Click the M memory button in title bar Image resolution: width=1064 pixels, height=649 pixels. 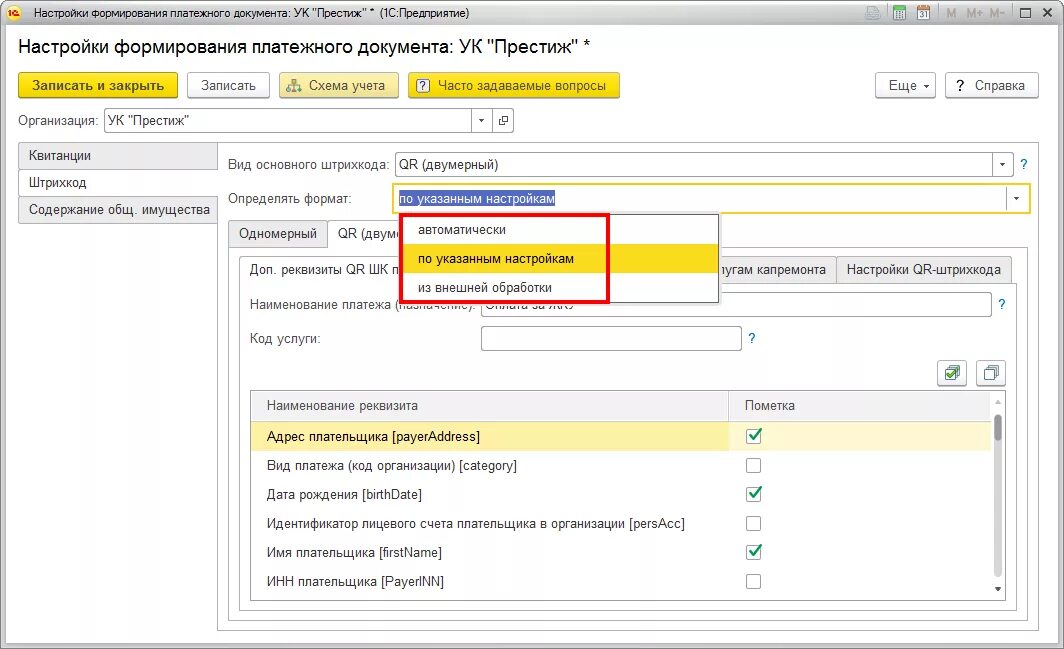pyautogui.click(x=951, y=13)
